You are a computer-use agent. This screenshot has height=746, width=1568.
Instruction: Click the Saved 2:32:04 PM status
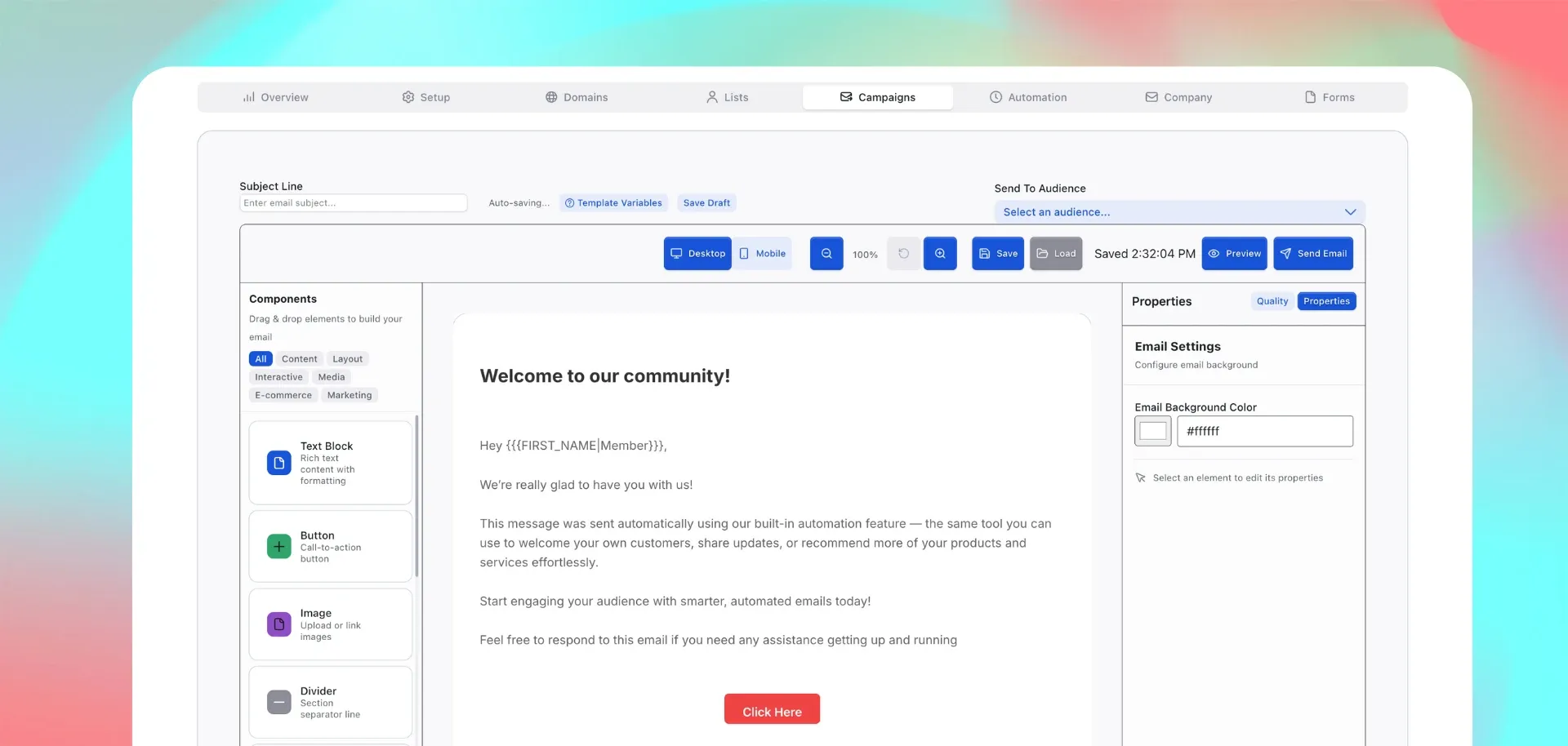click(1145, 254)
